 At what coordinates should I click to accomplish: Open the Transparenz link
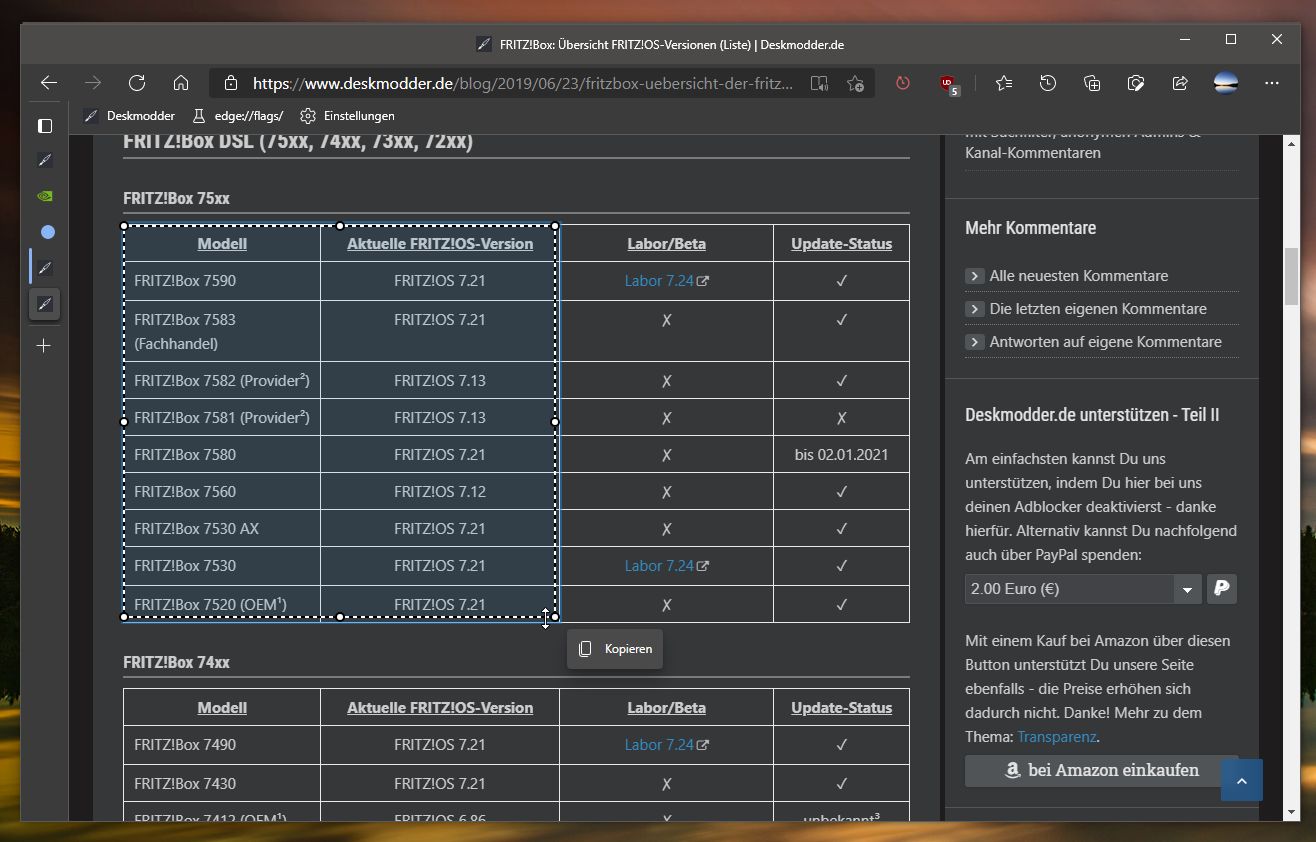pos(1056,737)
